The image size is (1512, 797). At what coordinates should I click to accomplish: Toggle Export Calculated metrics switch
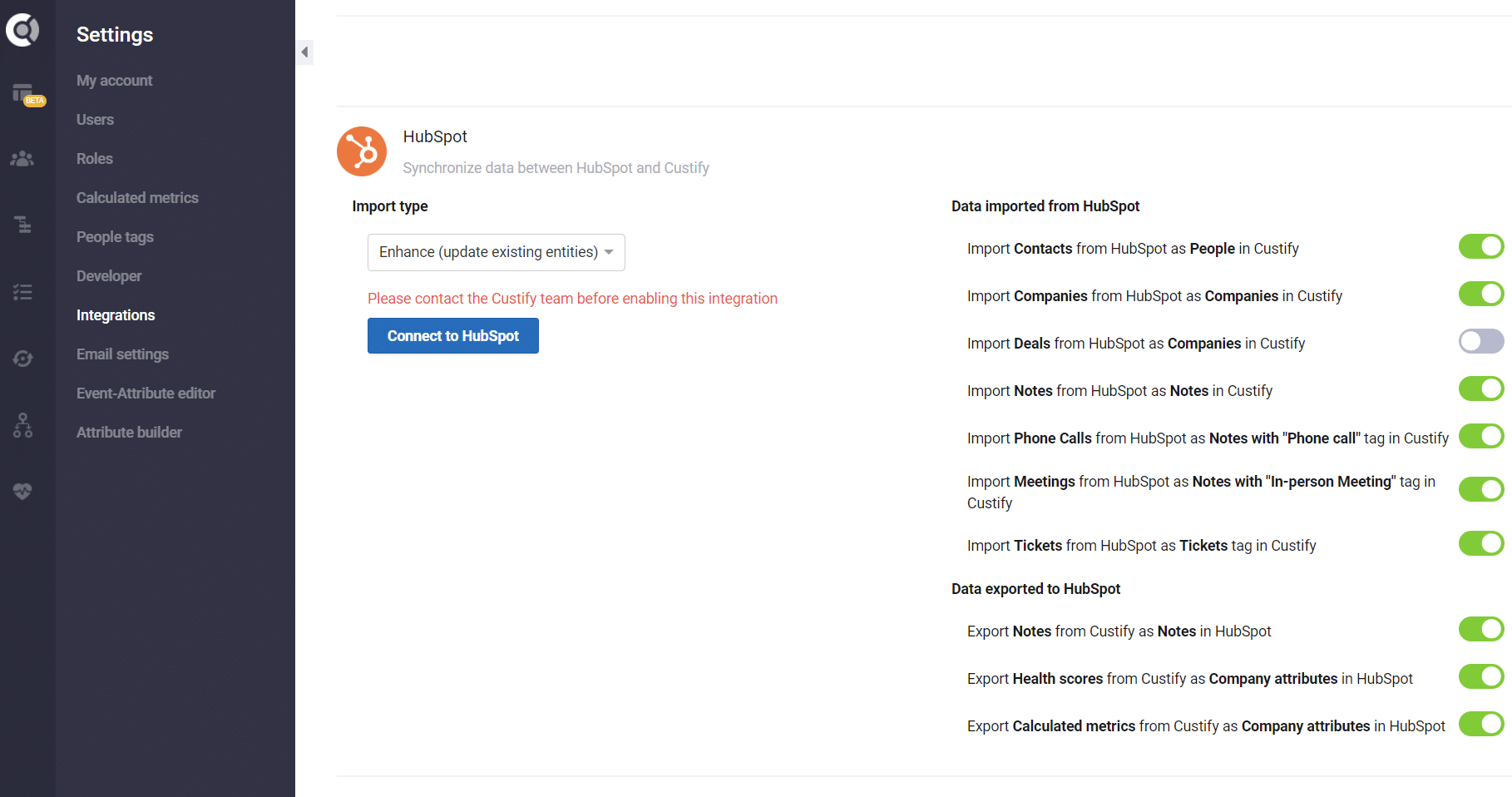tap(1481, 724)
